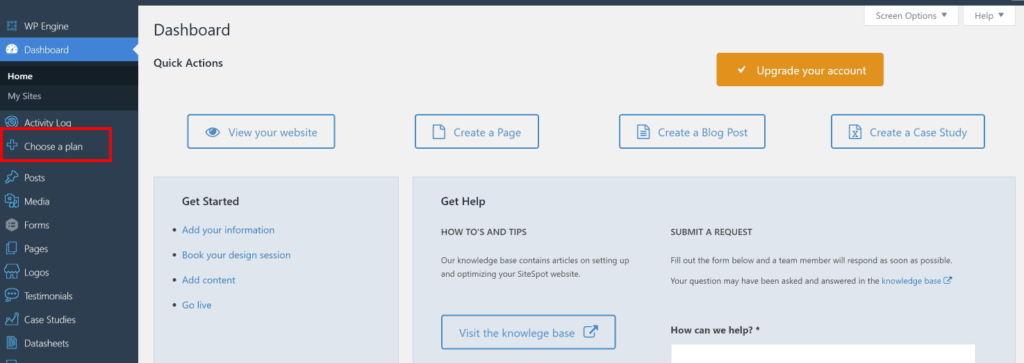Image resolution: width=1024 pixels, height=363 pixels.
Task: Click the spreadsheet icon in Create a Case Study
Action: pyautogui.click(x=855, y=132)
